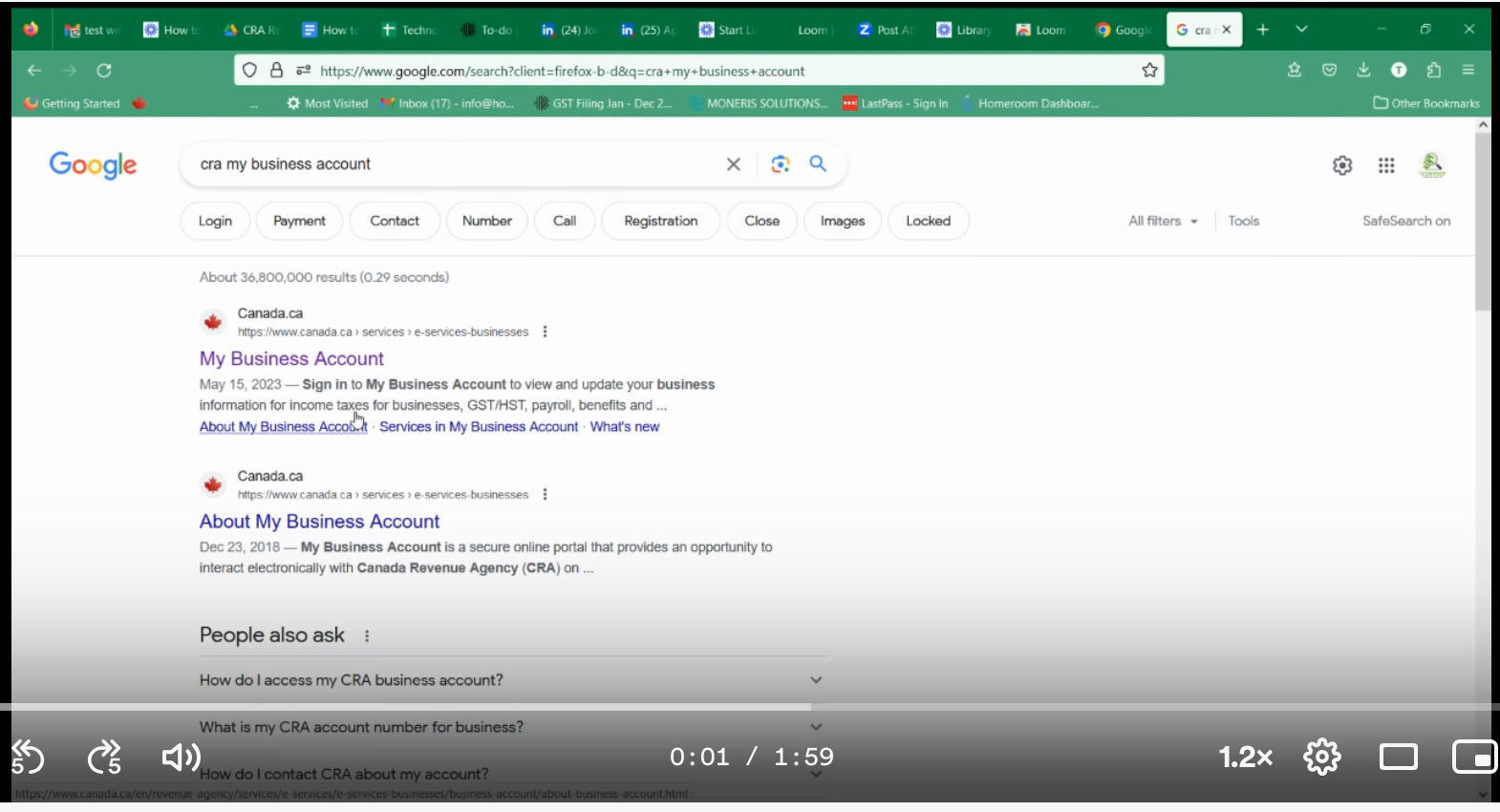Expand the list all tabs chevron

click(x=1301, y=30)
